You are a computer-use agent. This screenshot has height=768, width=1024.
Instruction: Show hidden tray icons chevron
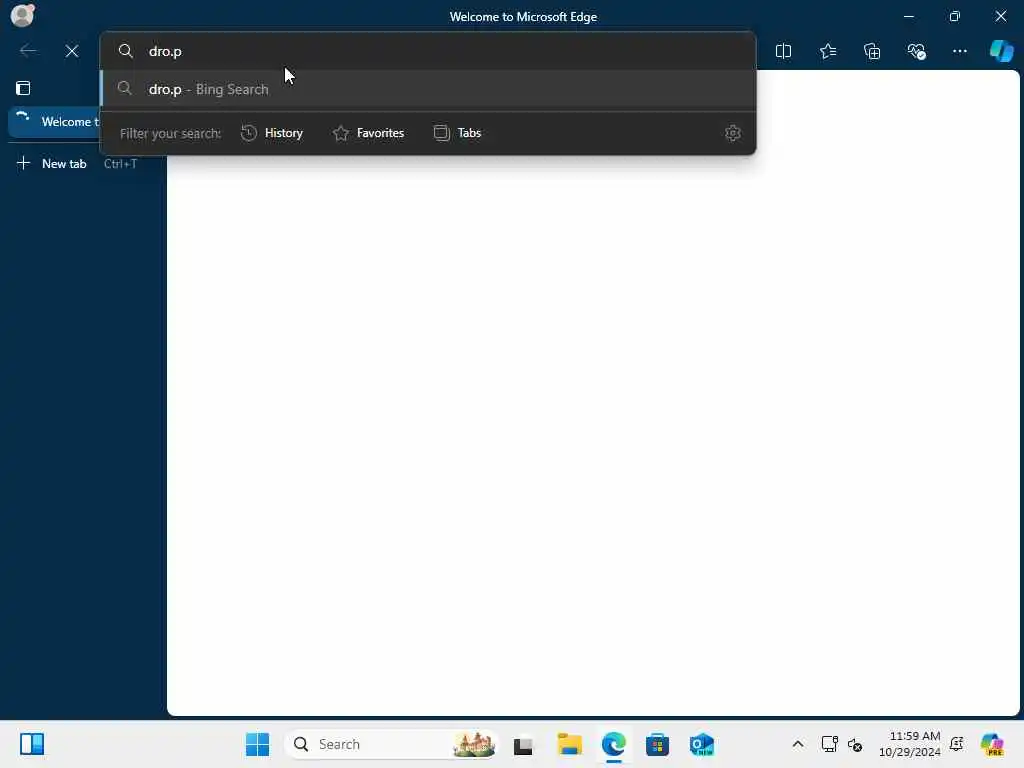(797, 744)
